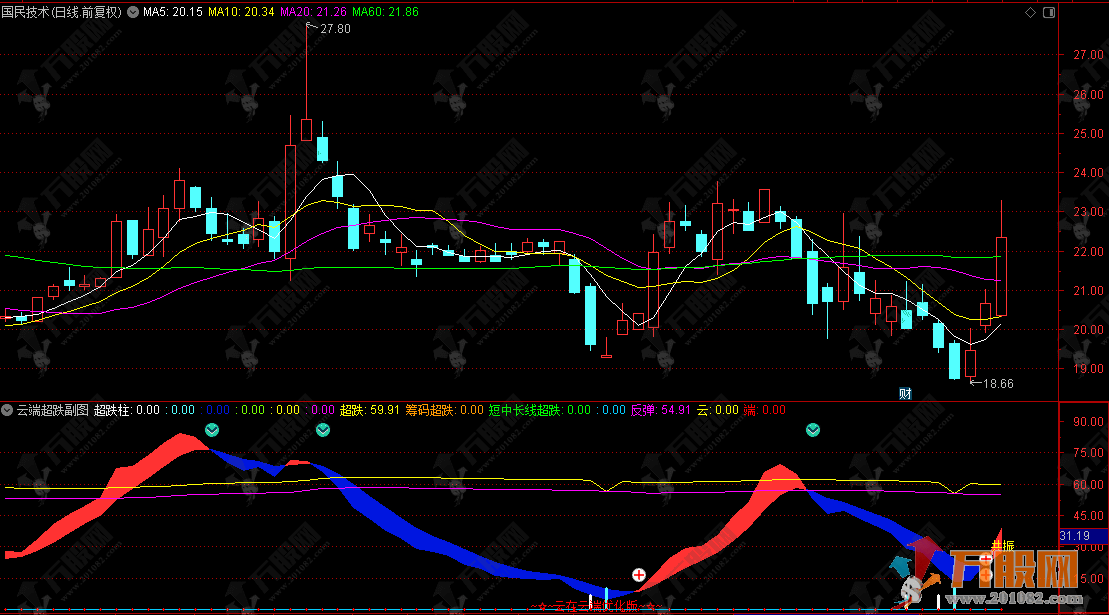Viewport: 1109px width, 615px height.
Task: Click the red plus signal icon near the indicator bottom
Action: click(x=638, y=575)
